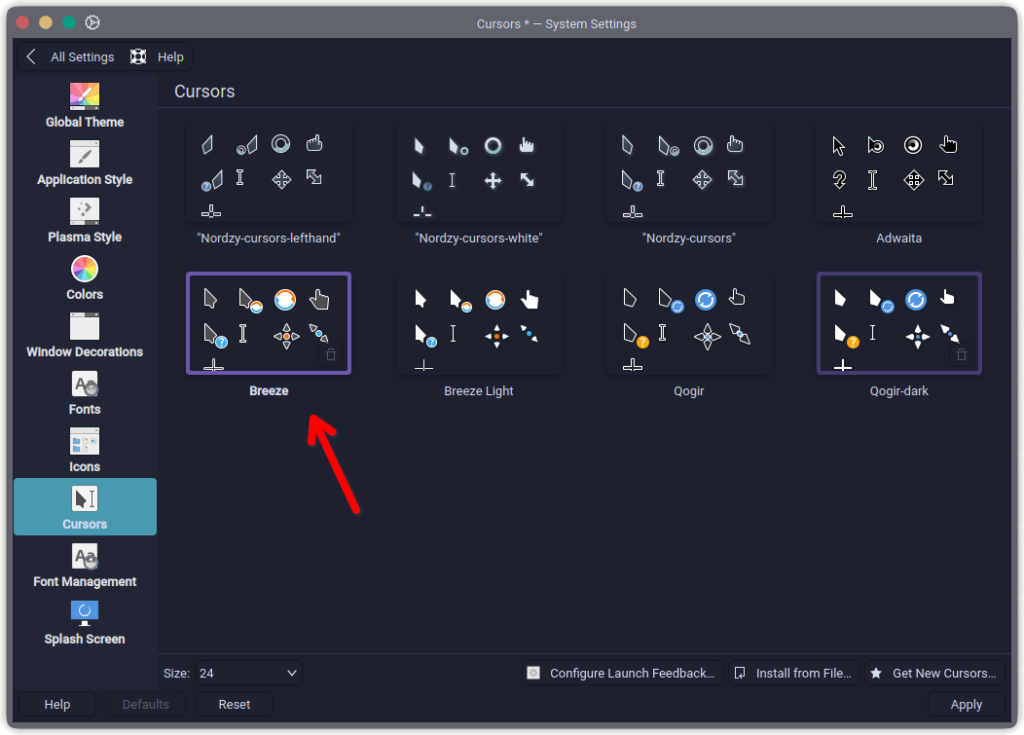Click Install from File button
This screenshot has width=1024, height=735.
pos(794,673)
